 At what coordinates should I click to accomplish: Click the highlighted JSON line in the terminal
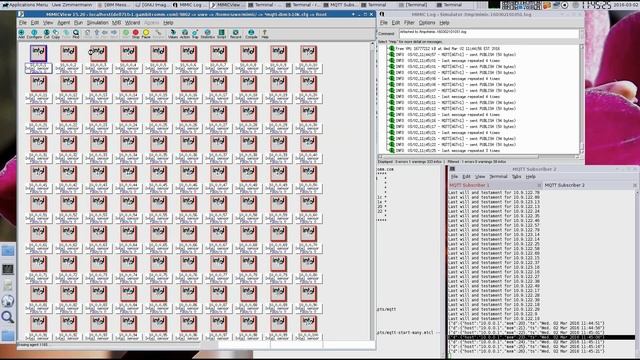pyautogui.click(x=541, y=338)
